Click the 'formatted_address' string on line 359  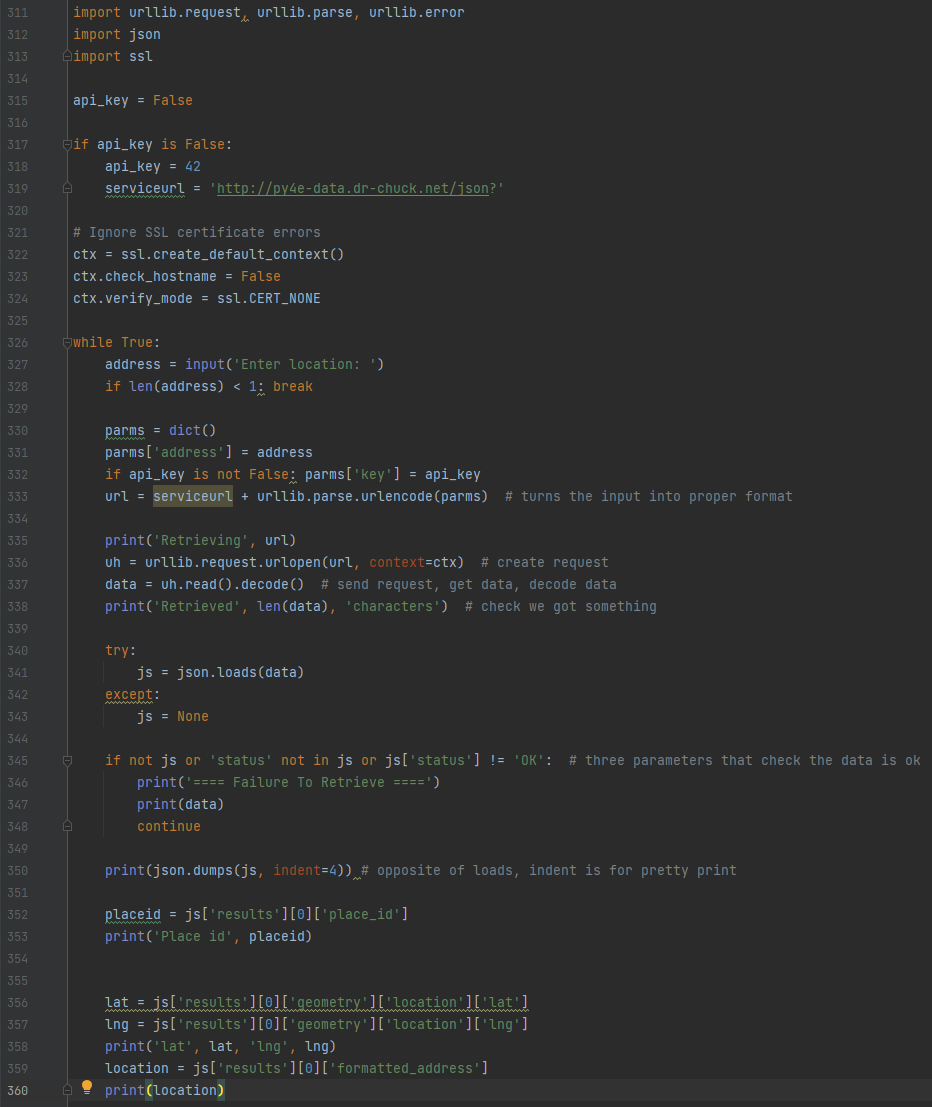point(405,1068)
